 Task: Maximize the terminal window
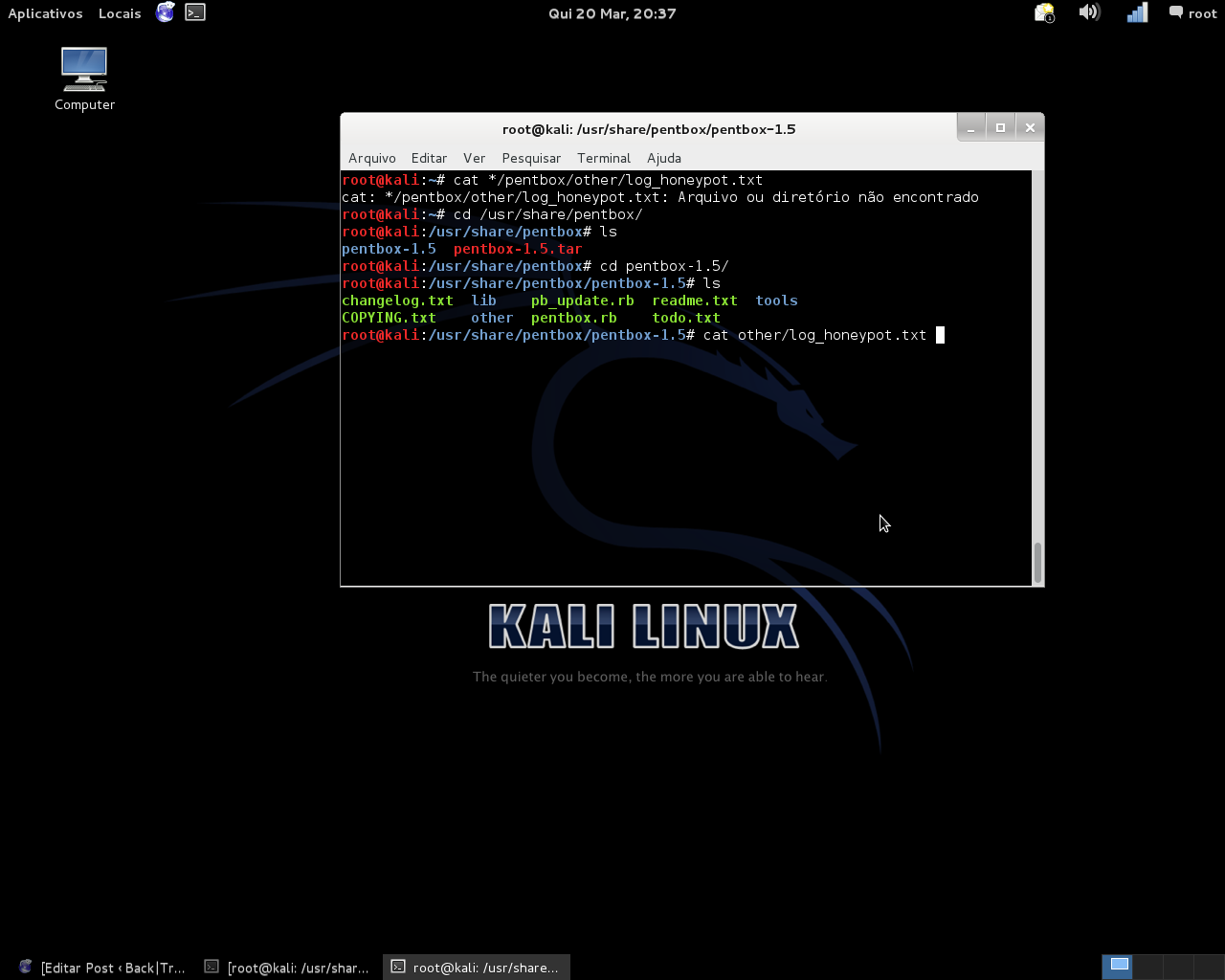tap(1000, 127)
